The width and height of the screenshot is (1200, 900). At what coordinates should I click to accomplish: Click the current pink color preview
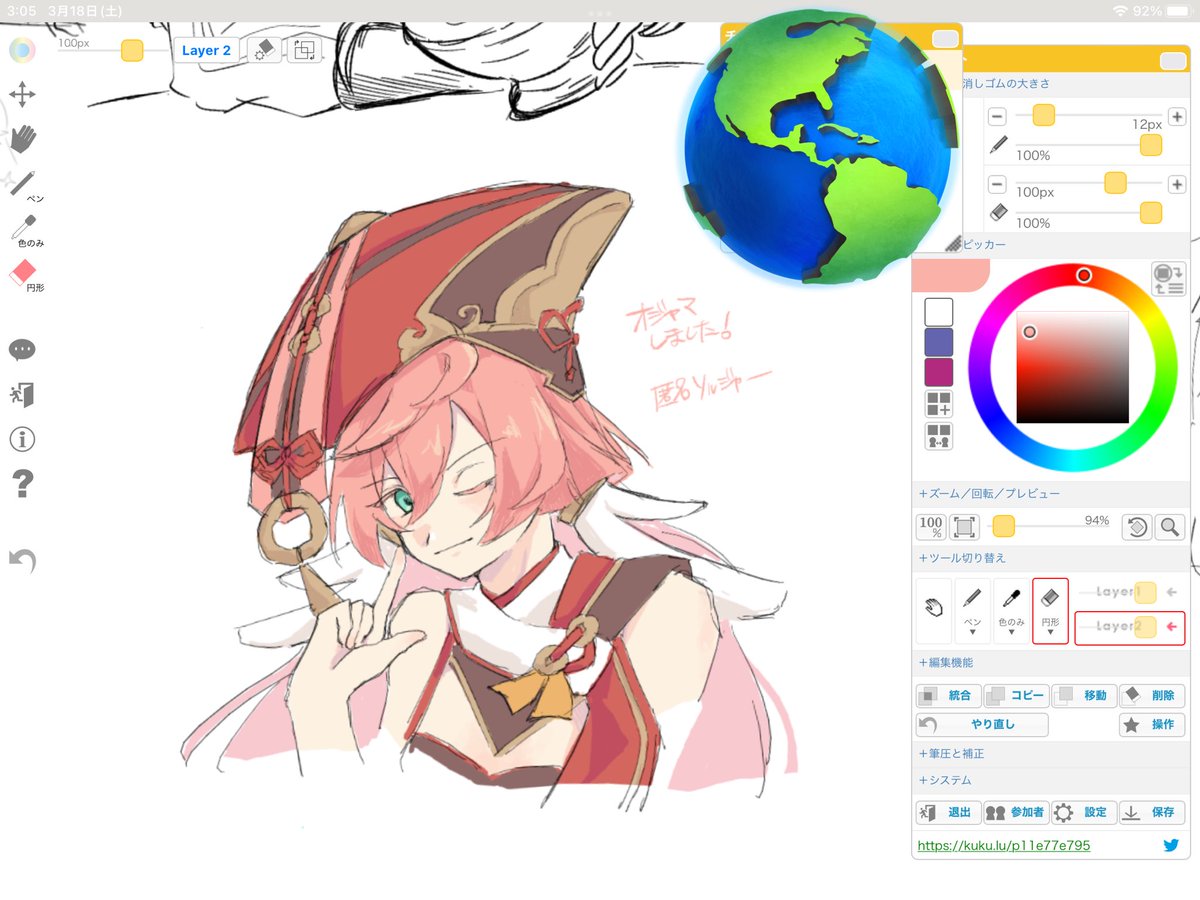(x=950, y=274)
